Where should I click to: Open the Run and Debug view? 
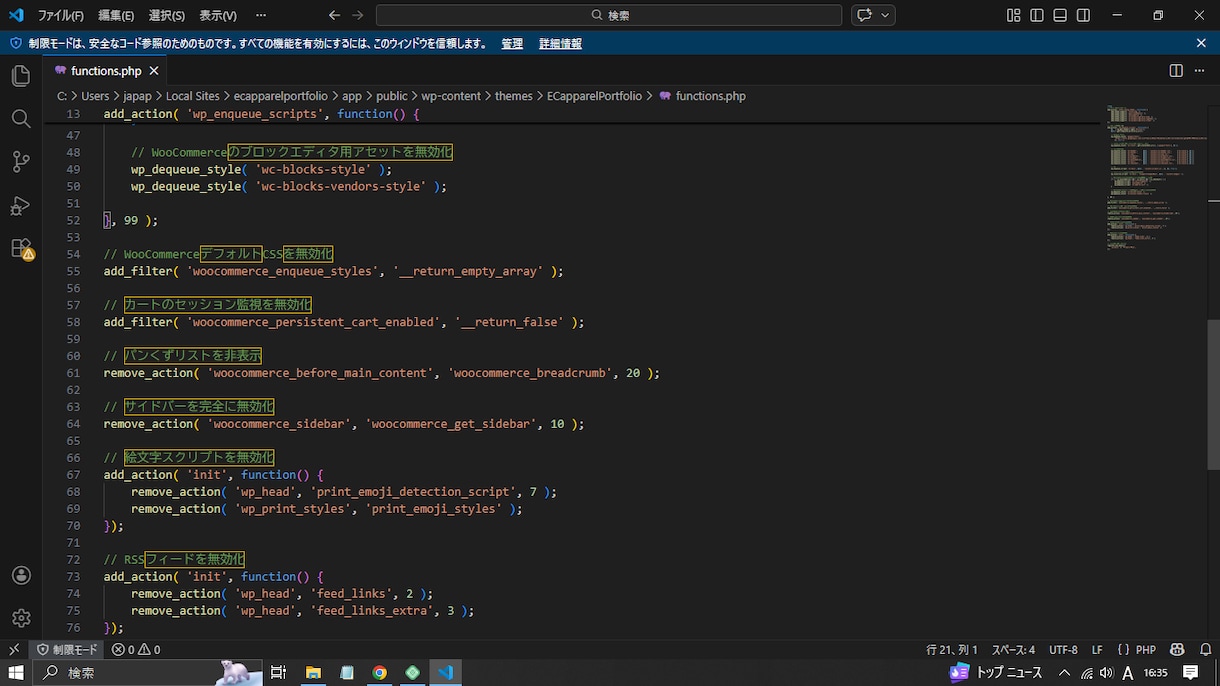coord(21,205)
